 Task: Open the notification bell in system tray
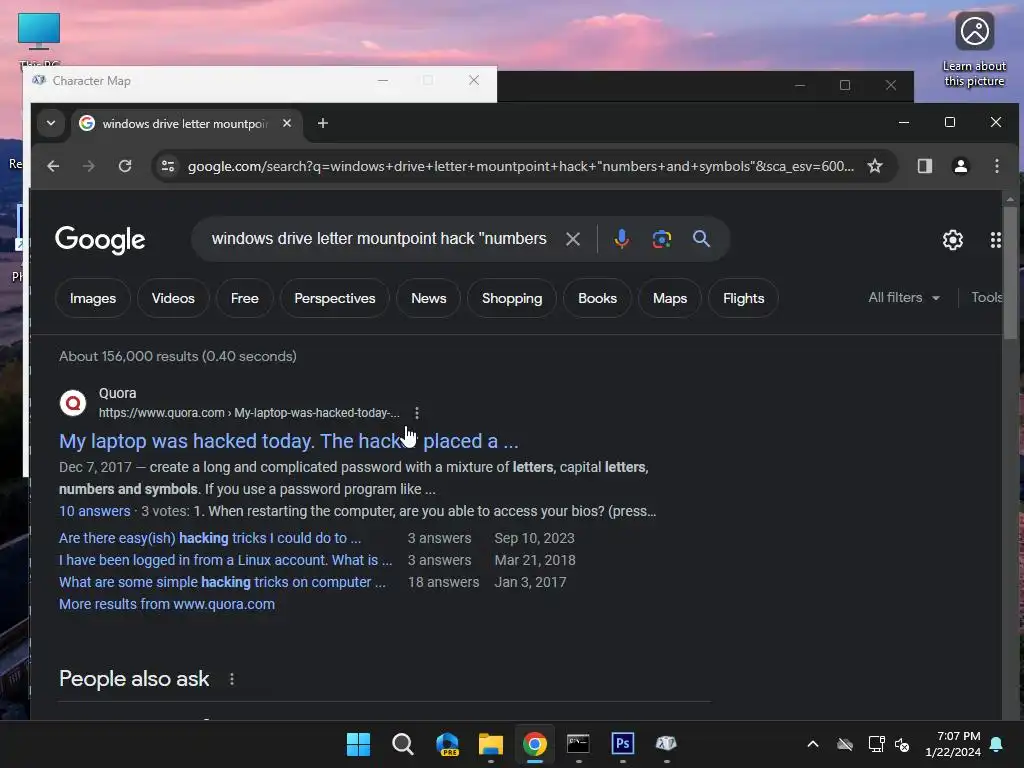point(997,744)
